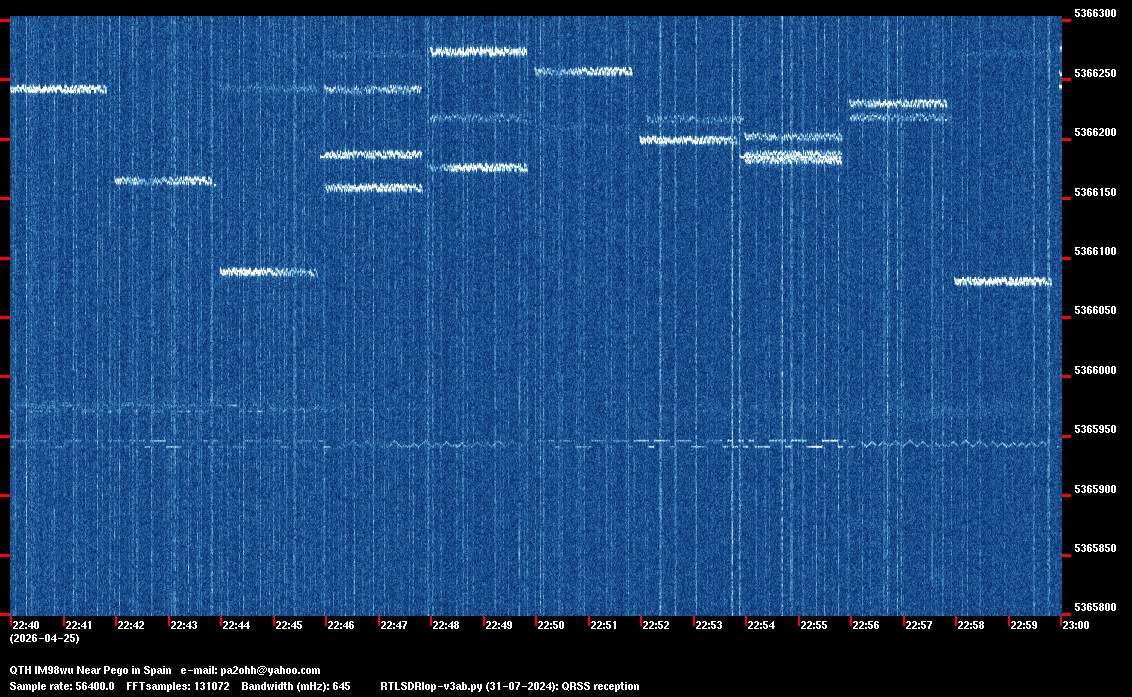The width and height of the screenshot is (1132, 697).
Task: Click the 23:00 time axis label
Action: point(1075,625)
